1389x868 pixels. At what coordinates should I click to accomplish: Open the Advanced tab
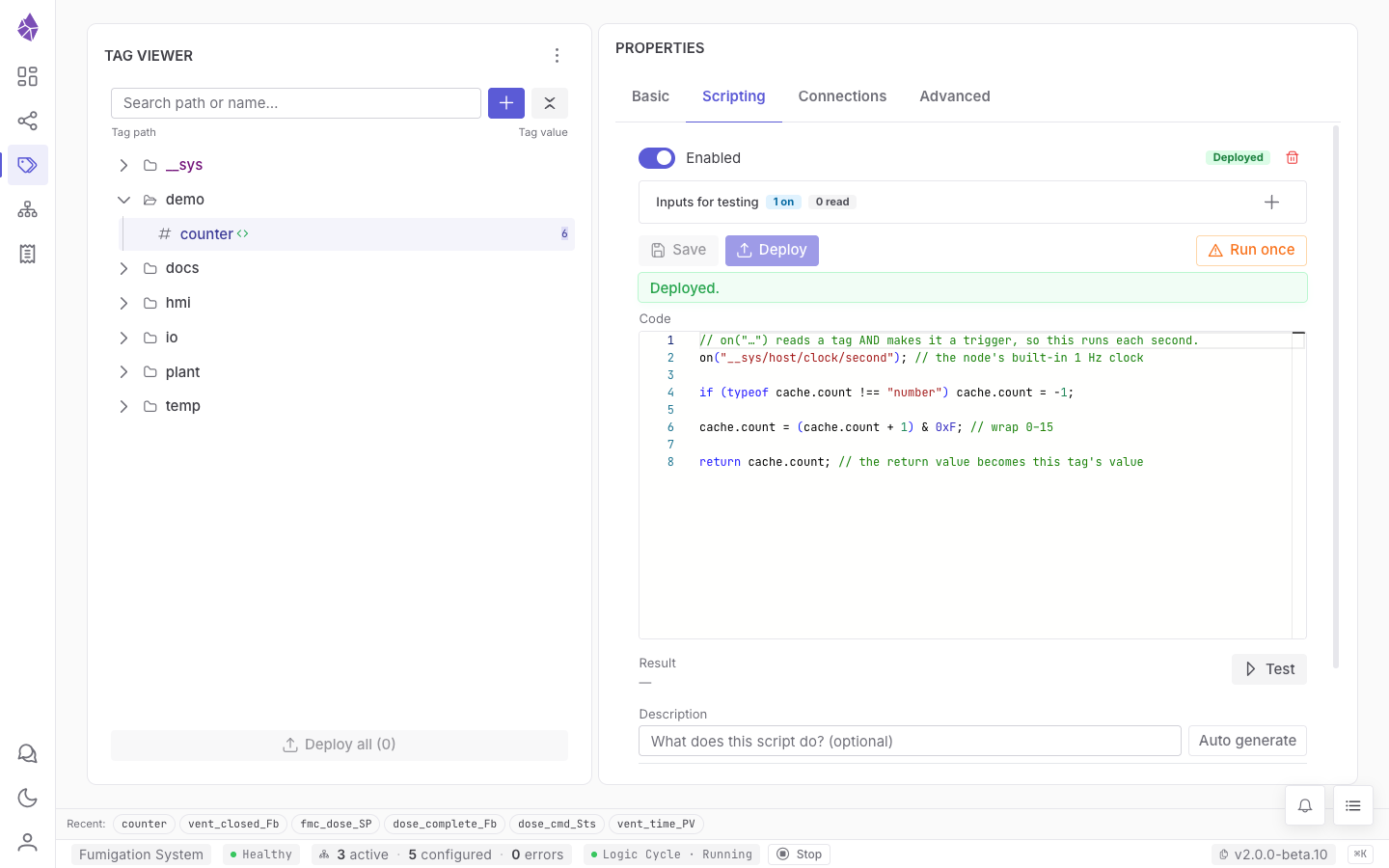(955, 96)
